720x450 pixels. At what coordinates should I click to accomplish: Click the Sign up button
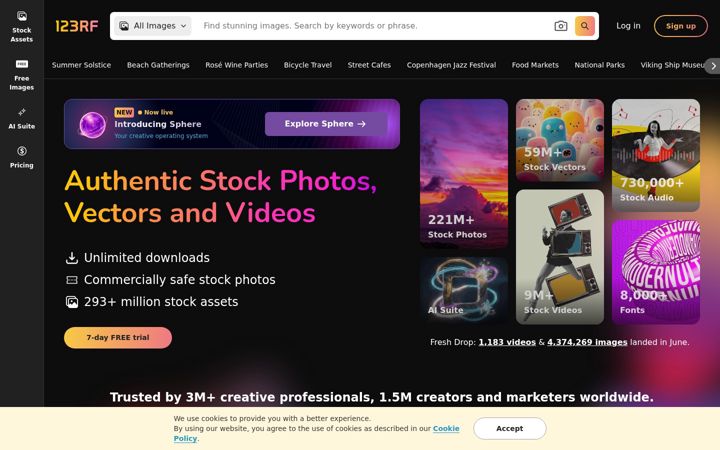[681, 26]
